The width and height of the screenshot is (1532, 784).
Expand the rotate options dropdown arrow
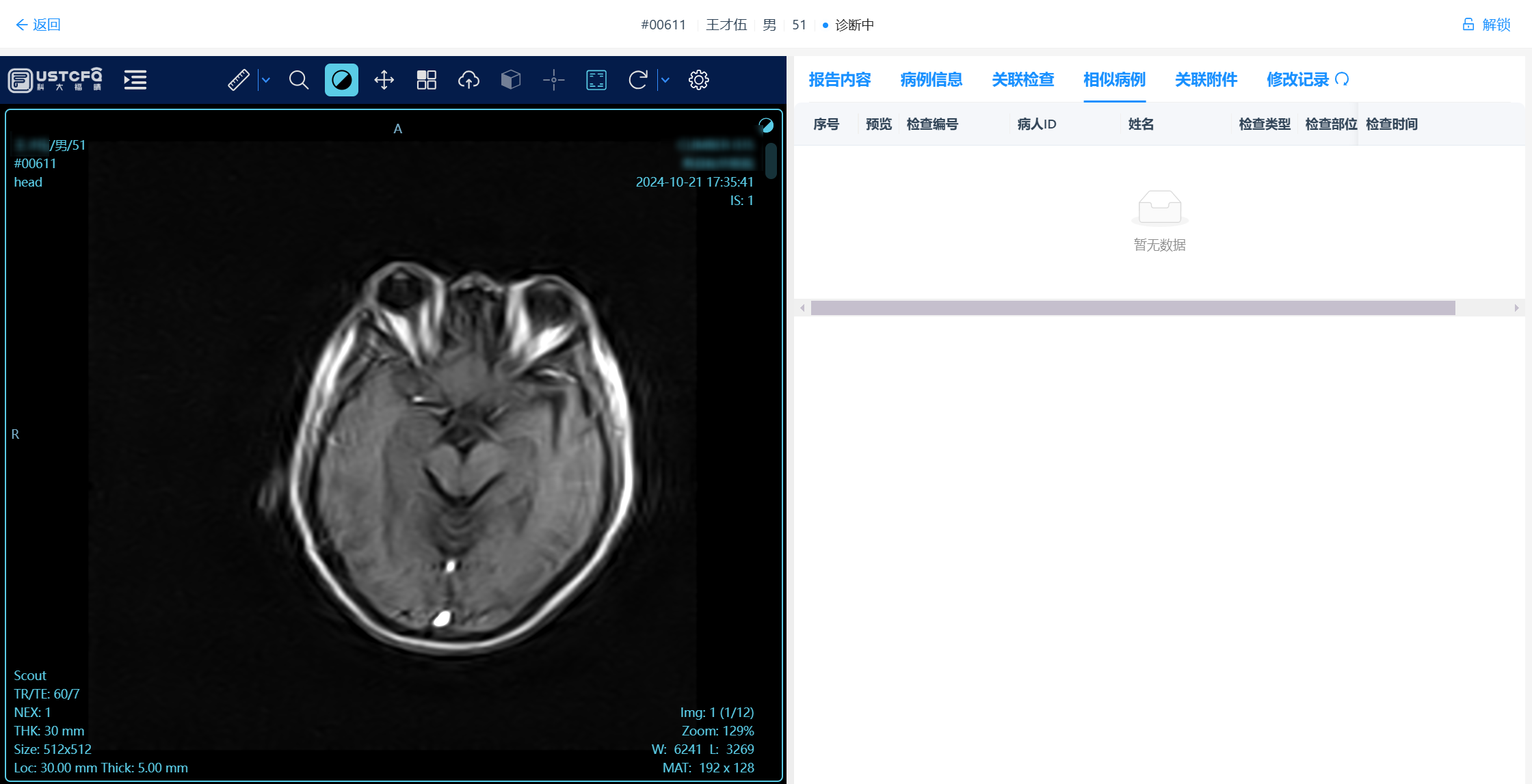(x=665, y=80)
